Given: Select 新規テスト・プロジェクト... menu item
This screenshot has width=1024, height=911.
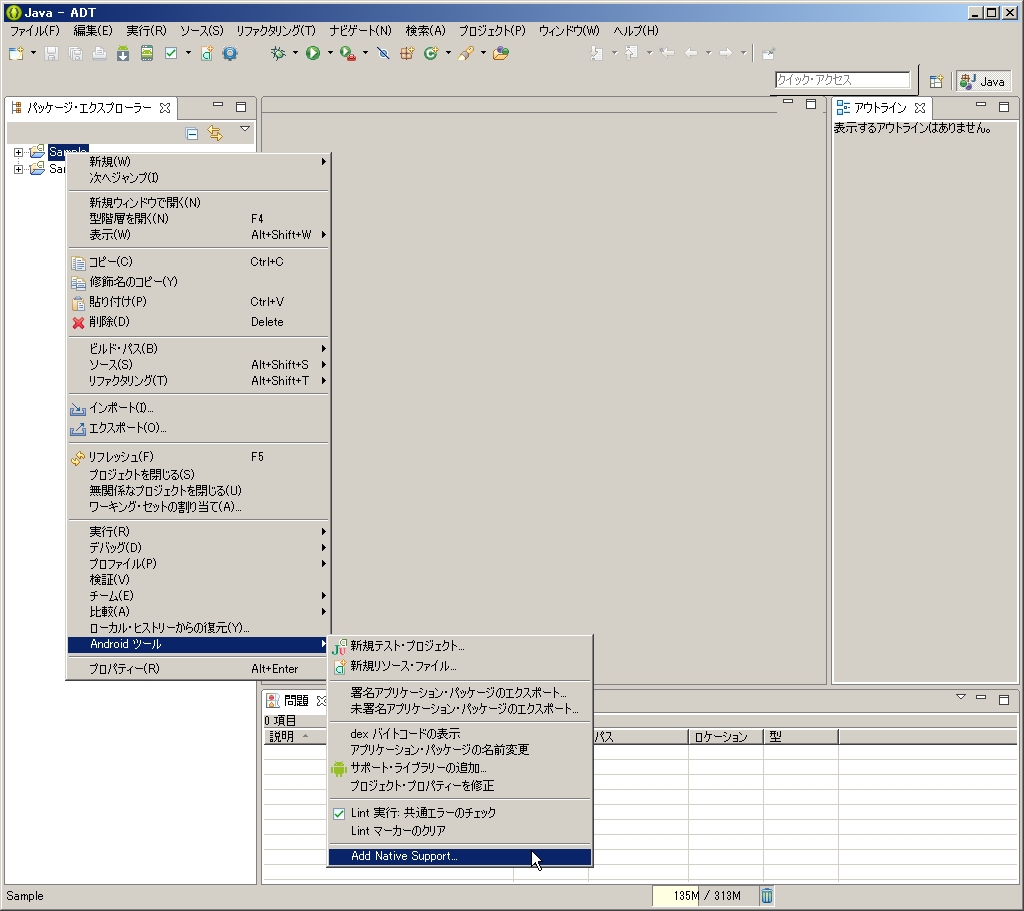Looking at the screenshot, I should point(460,646).
